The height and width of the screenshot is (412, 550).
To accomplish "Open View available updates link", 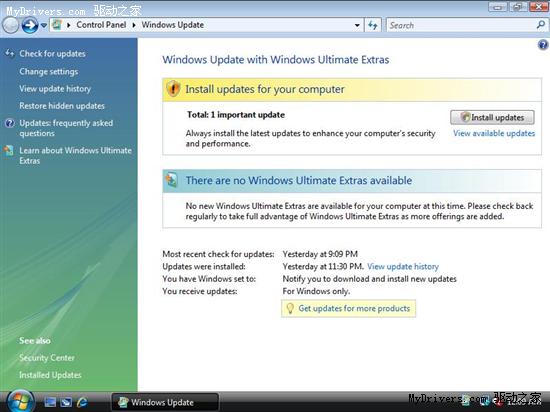I will pos(494,133).
